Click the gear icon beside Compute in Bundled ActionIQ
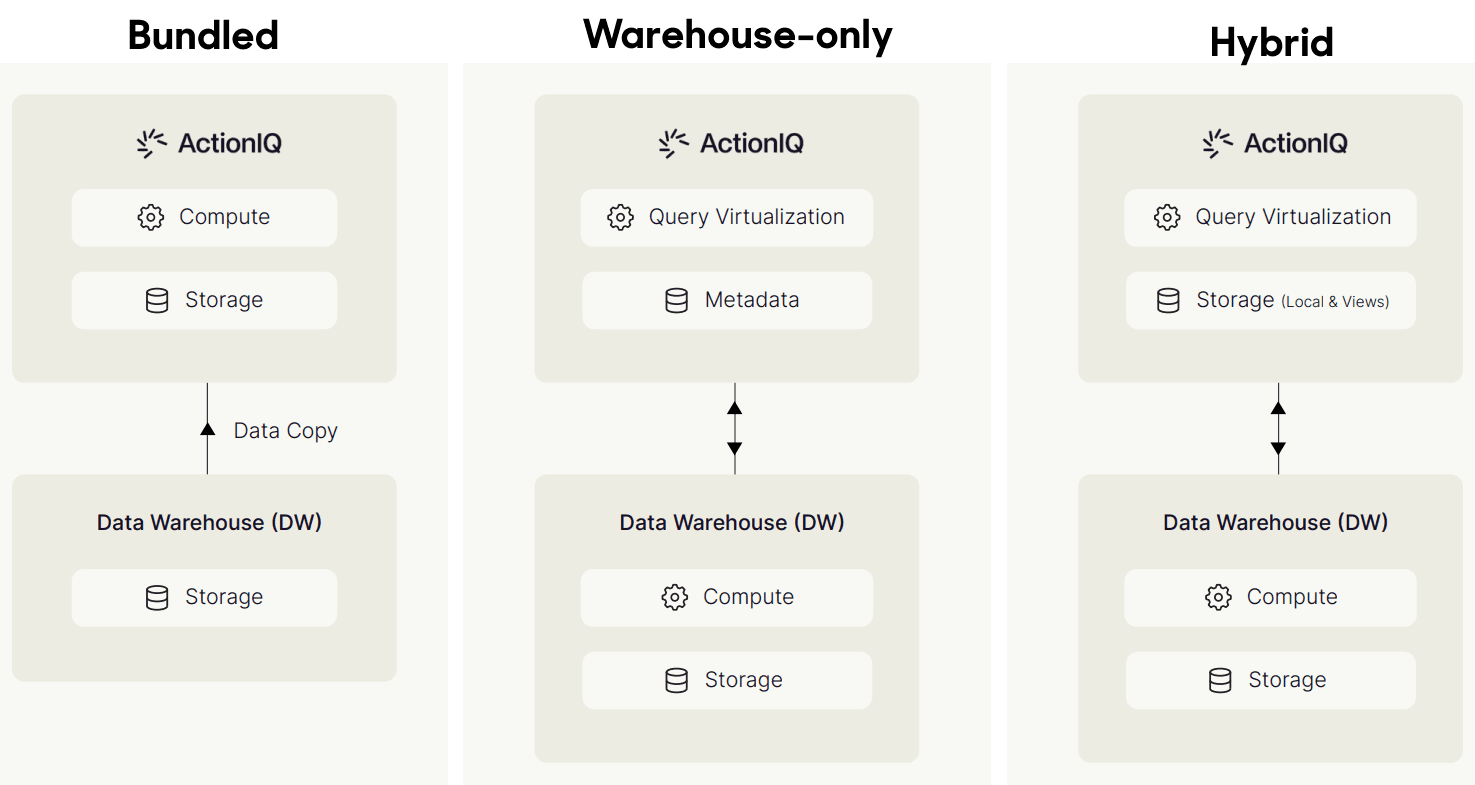1475x785 pixels. (150, 217)
